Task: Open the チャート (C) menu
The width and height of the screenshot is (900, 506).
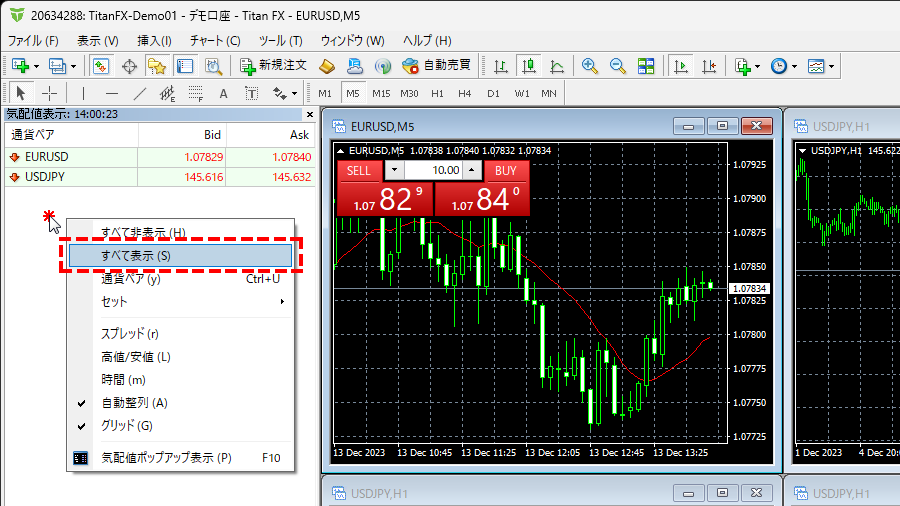Action: (215, 41)
